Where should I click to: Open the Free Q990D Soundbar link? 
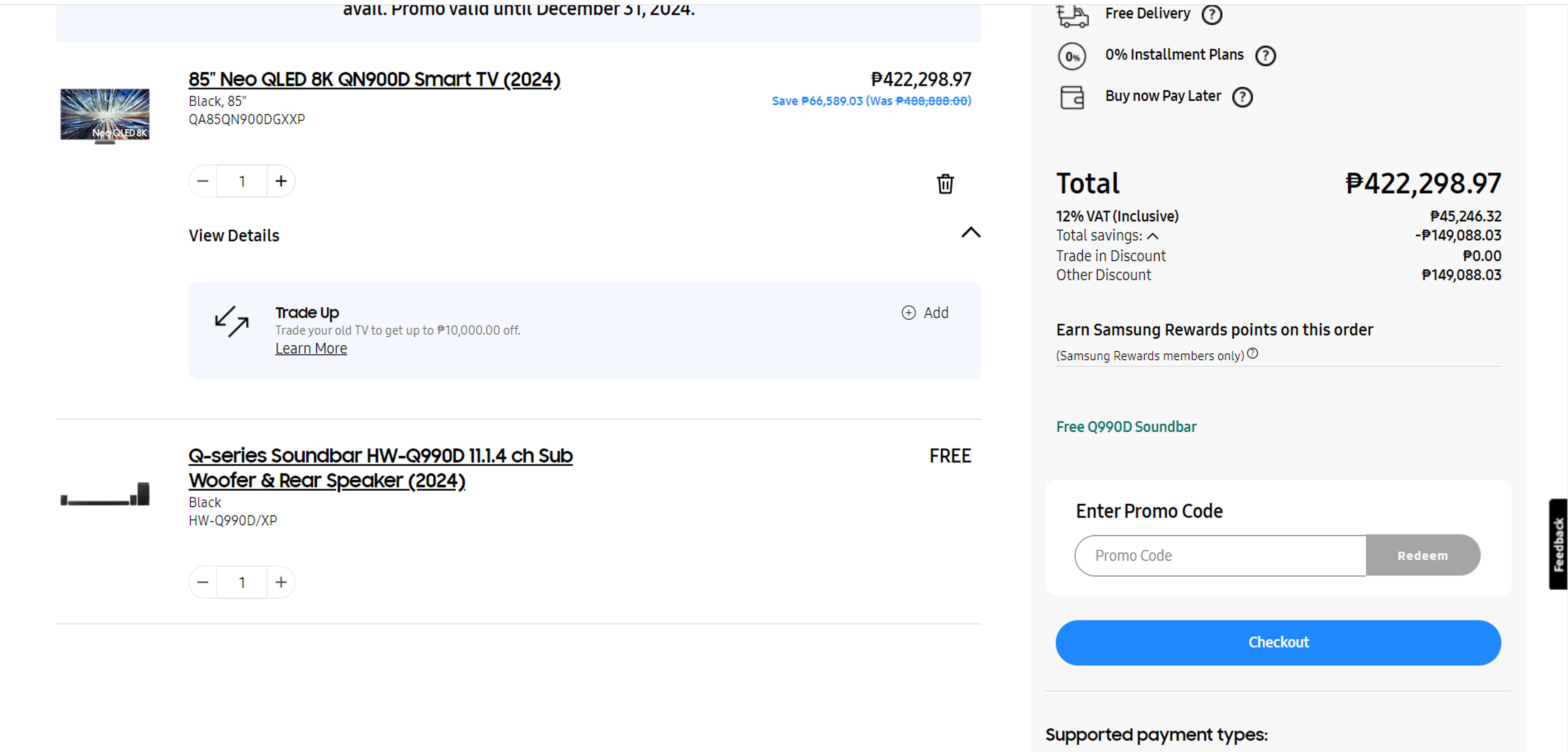point(1125,427)
